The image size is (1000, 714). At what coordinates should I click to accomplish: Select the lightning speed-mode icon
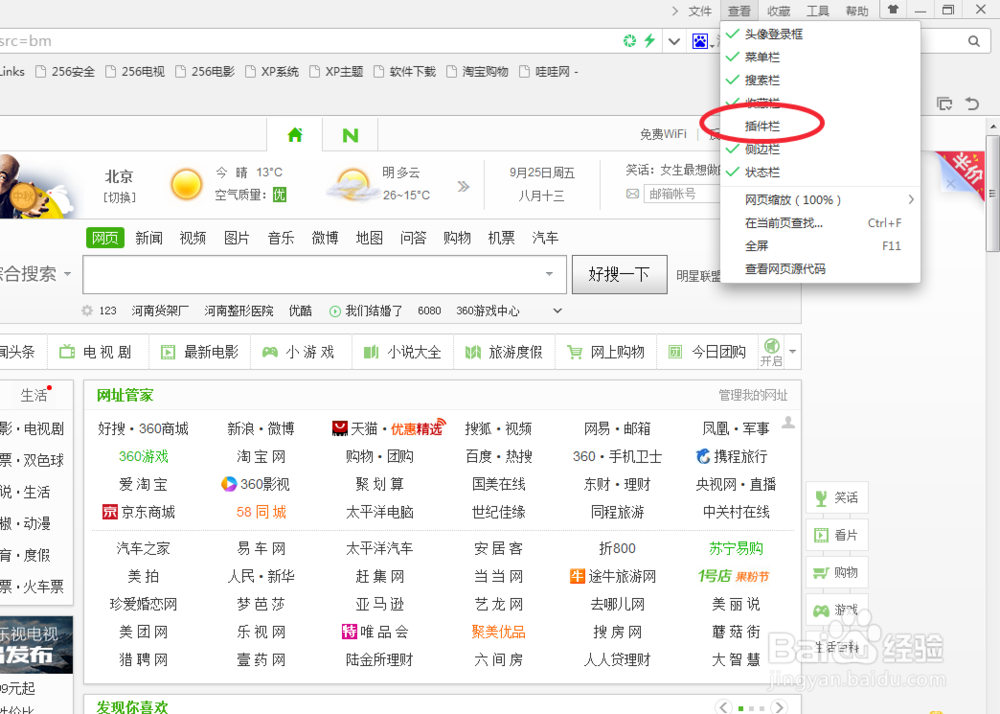coord(651,41)
